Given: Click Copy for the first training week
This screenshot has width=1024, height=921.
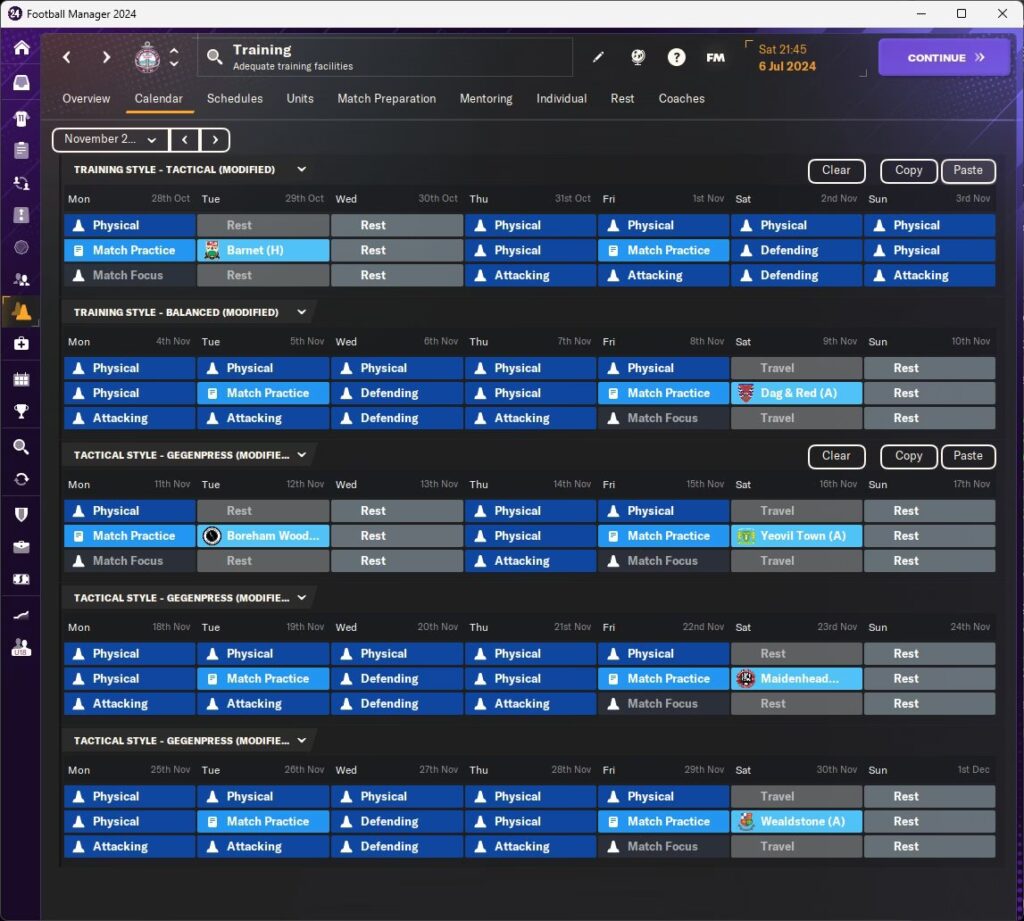Looking at the screenshot, I should pos(908,171).
